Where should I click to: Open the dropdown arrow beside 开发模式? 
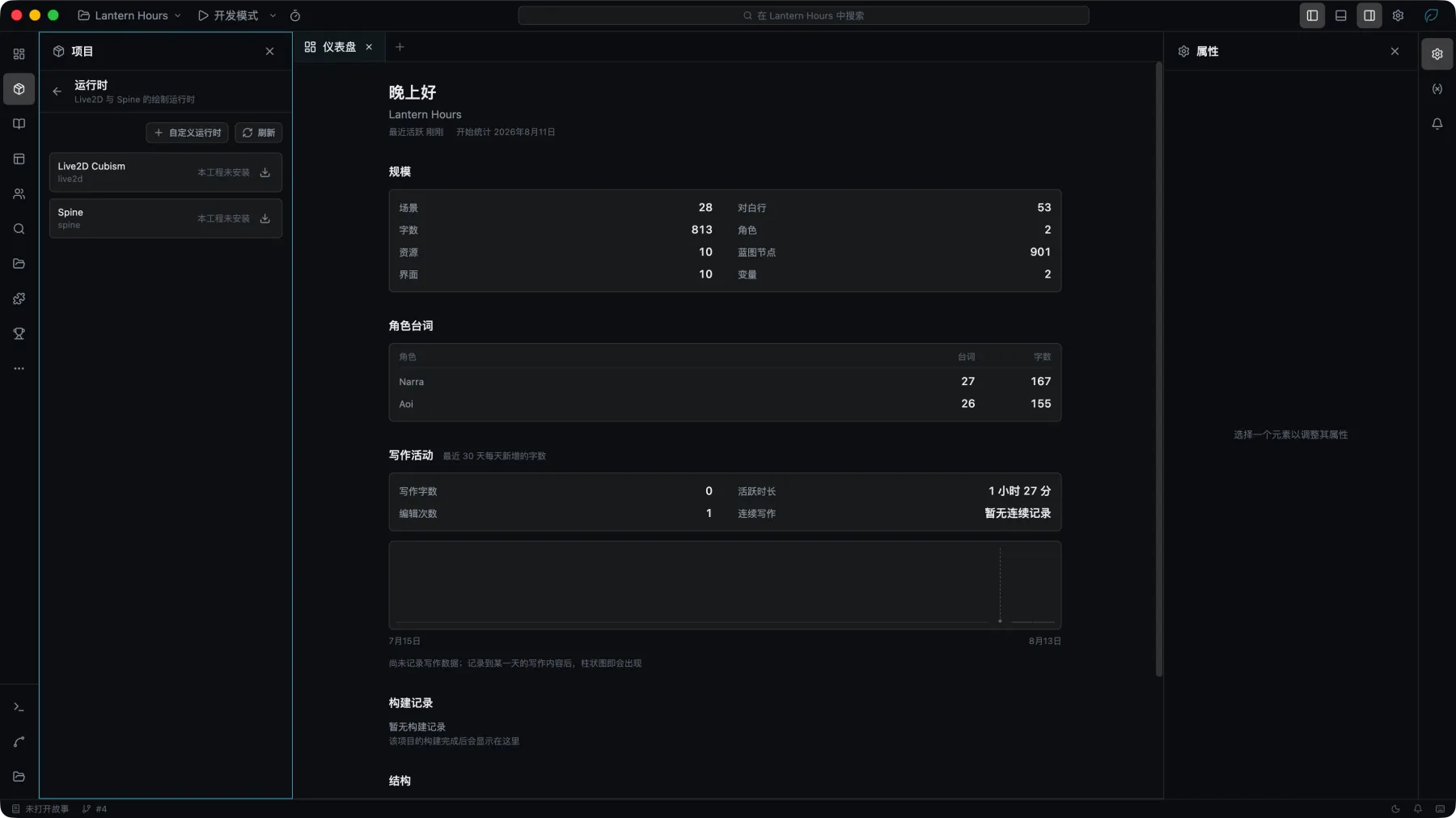(x=273, y=15)
